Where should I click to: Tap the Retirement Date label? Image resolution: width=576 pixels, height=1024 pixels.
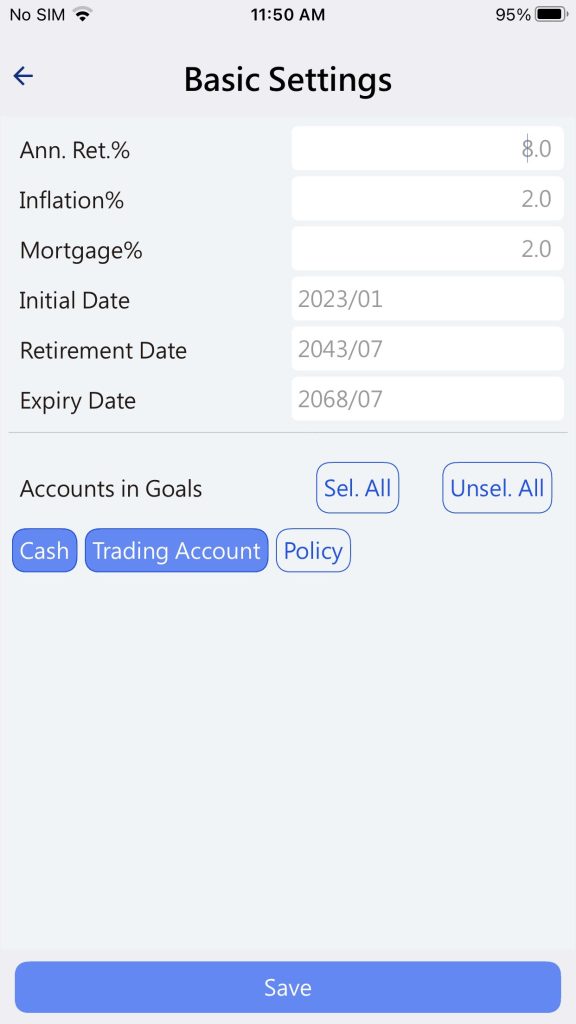pos(103,351)
